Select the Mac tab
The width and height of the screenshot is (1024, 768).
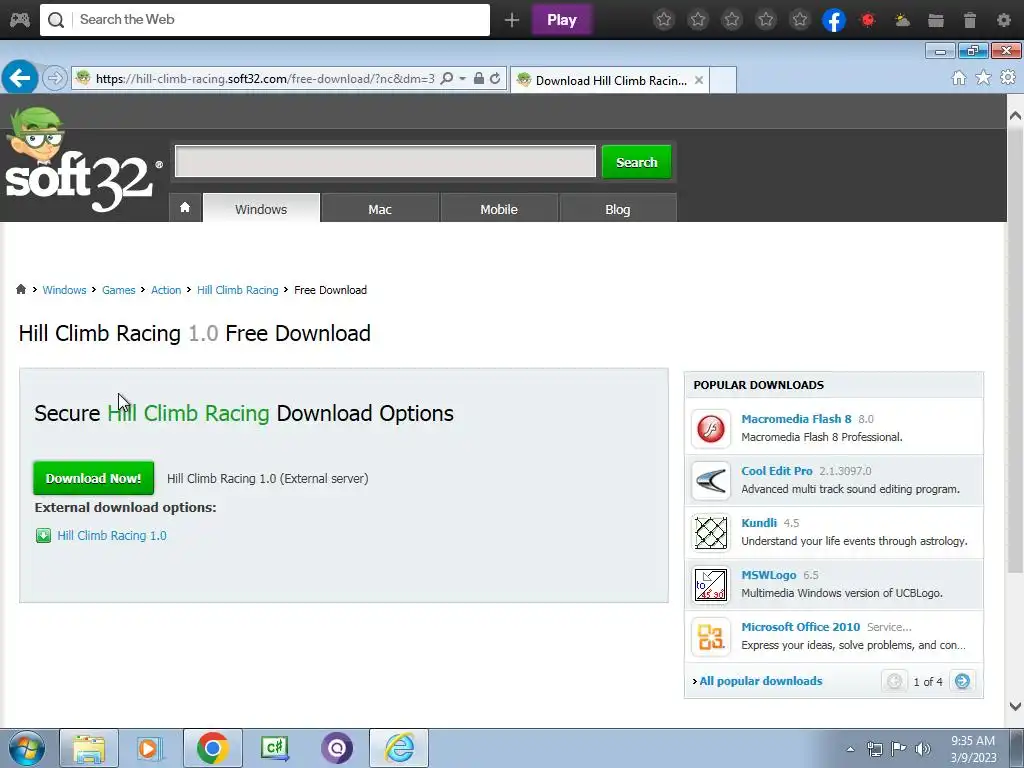[380, 208]
